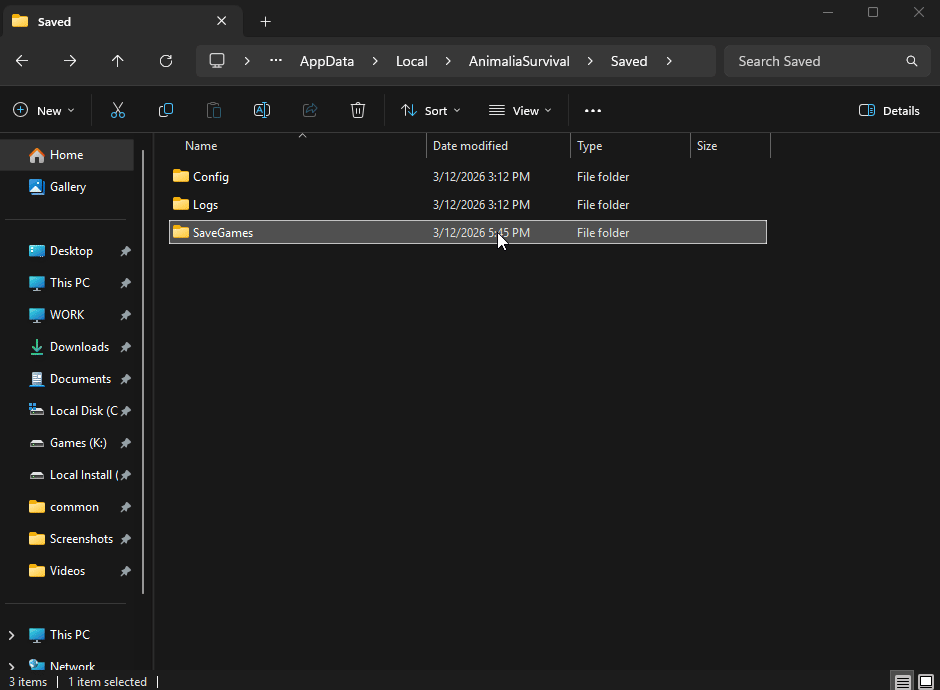Expand This PC tree node
This screenshot has width=940, height=690.
click(12, 635)
